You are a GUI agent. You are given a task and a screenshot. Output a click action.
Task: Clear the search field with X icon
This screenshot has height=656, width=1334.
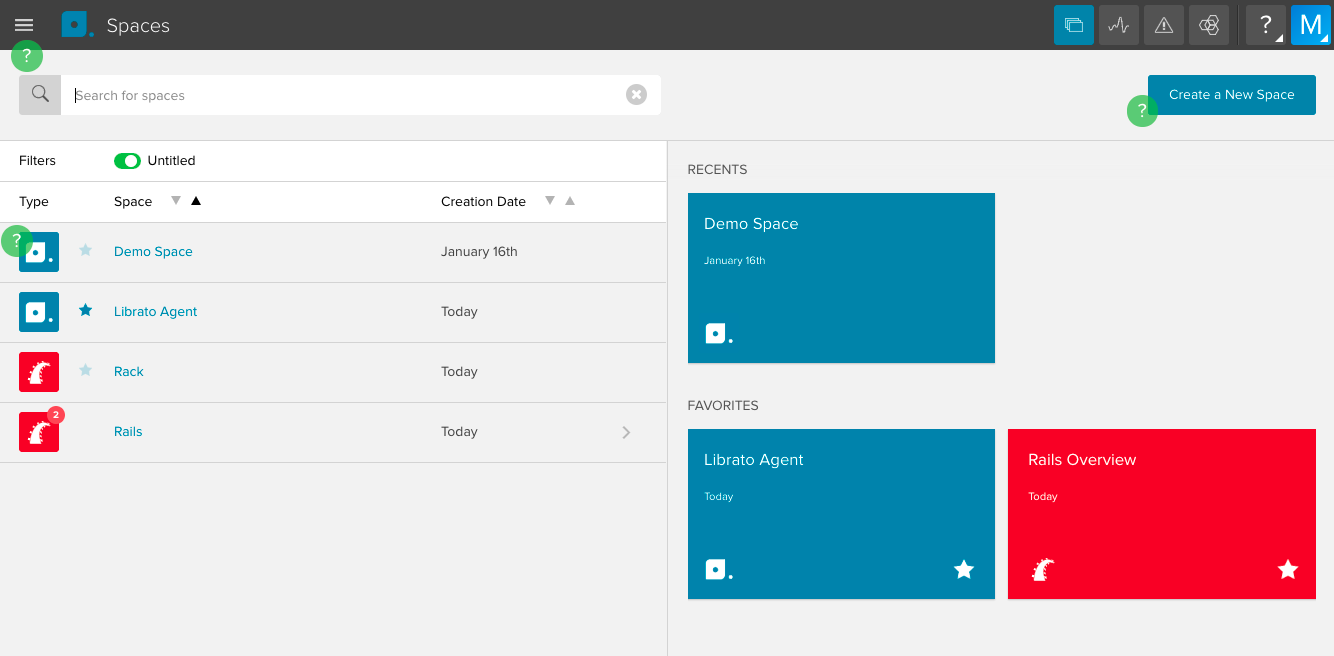(x=636, y=95)
